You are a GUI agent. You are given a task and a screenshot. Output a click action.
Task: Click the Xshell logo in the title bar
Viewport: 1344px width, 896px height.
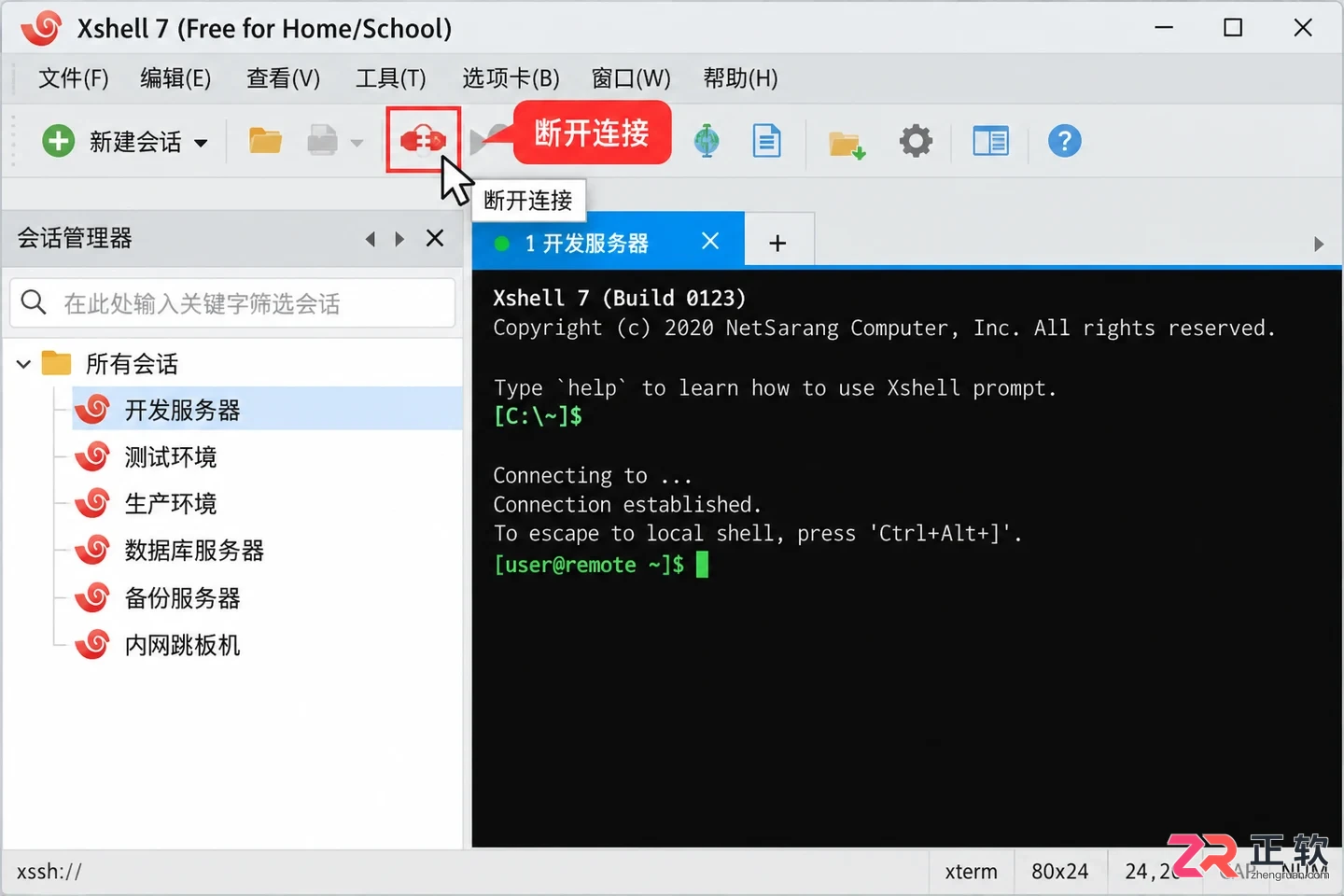pos(42,29)
